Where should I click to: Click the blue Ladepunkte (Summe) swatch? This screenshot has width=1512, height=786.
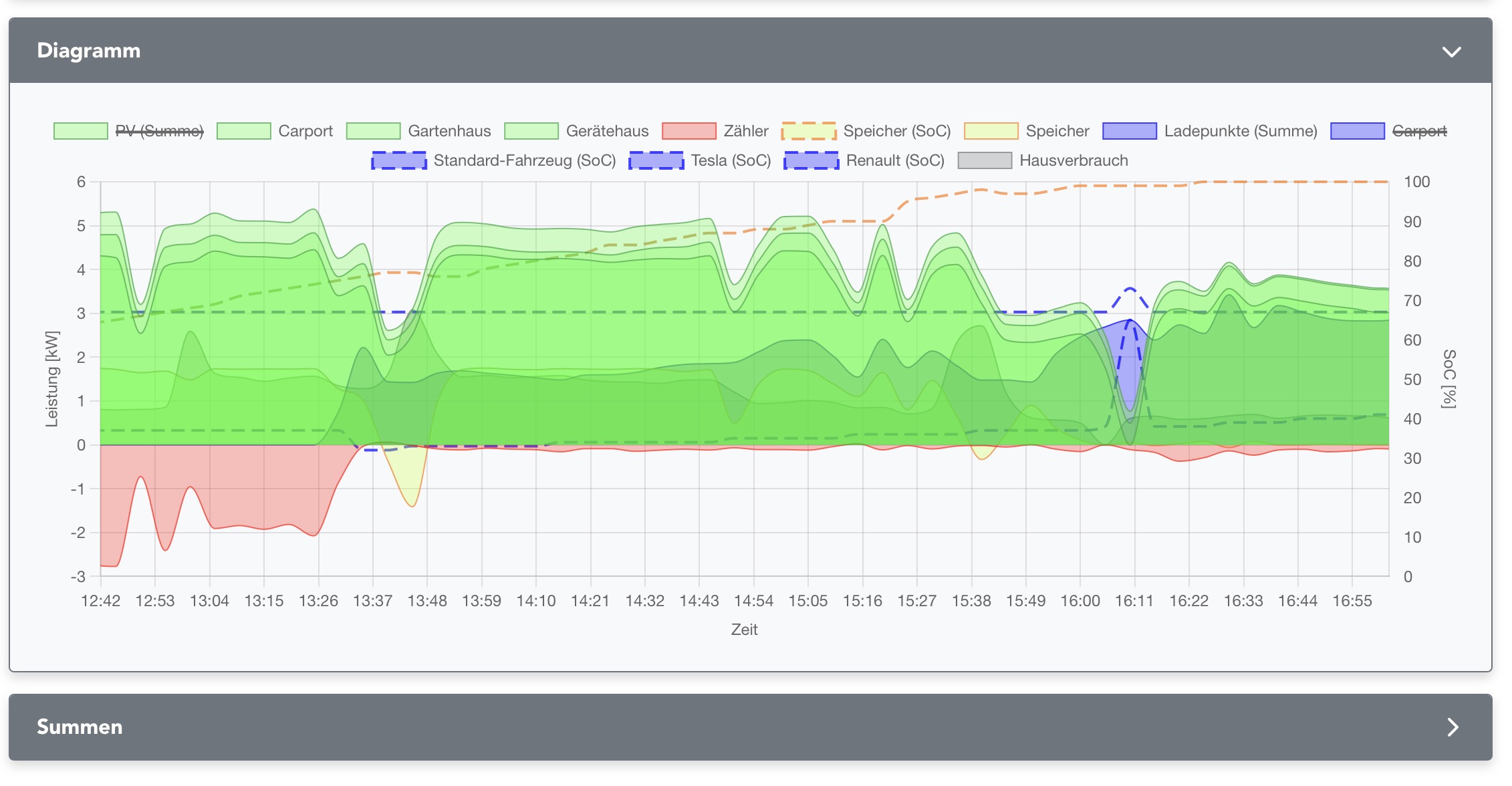pyautogui.click(x=1130, y=131)
